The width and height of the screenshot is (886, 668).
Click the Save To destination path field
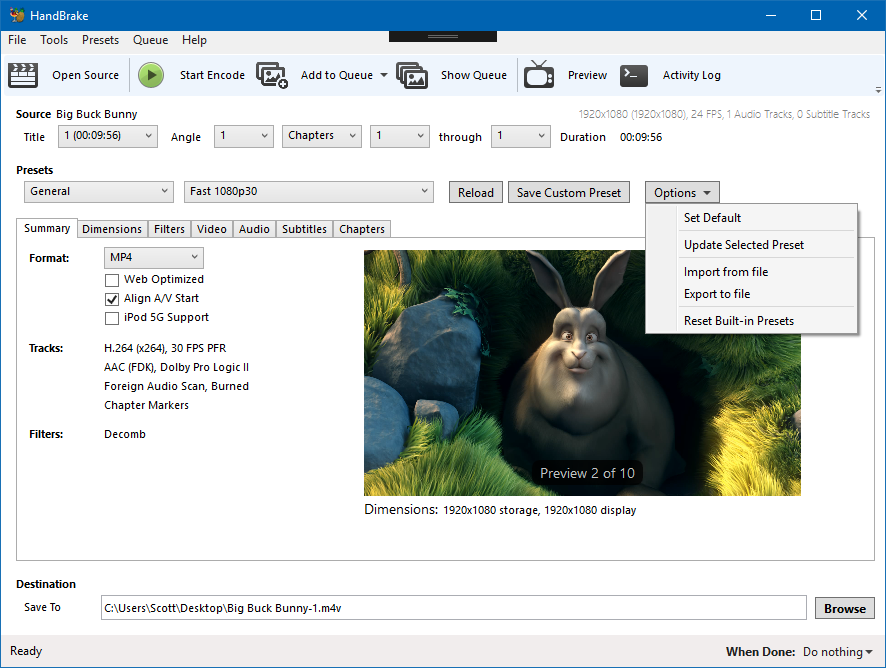(453, 608)
